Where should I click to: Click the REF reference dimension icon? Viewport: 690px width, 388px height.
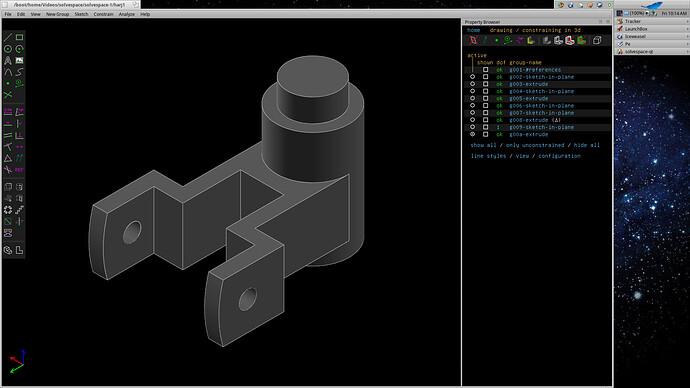(x=19, y=169)
